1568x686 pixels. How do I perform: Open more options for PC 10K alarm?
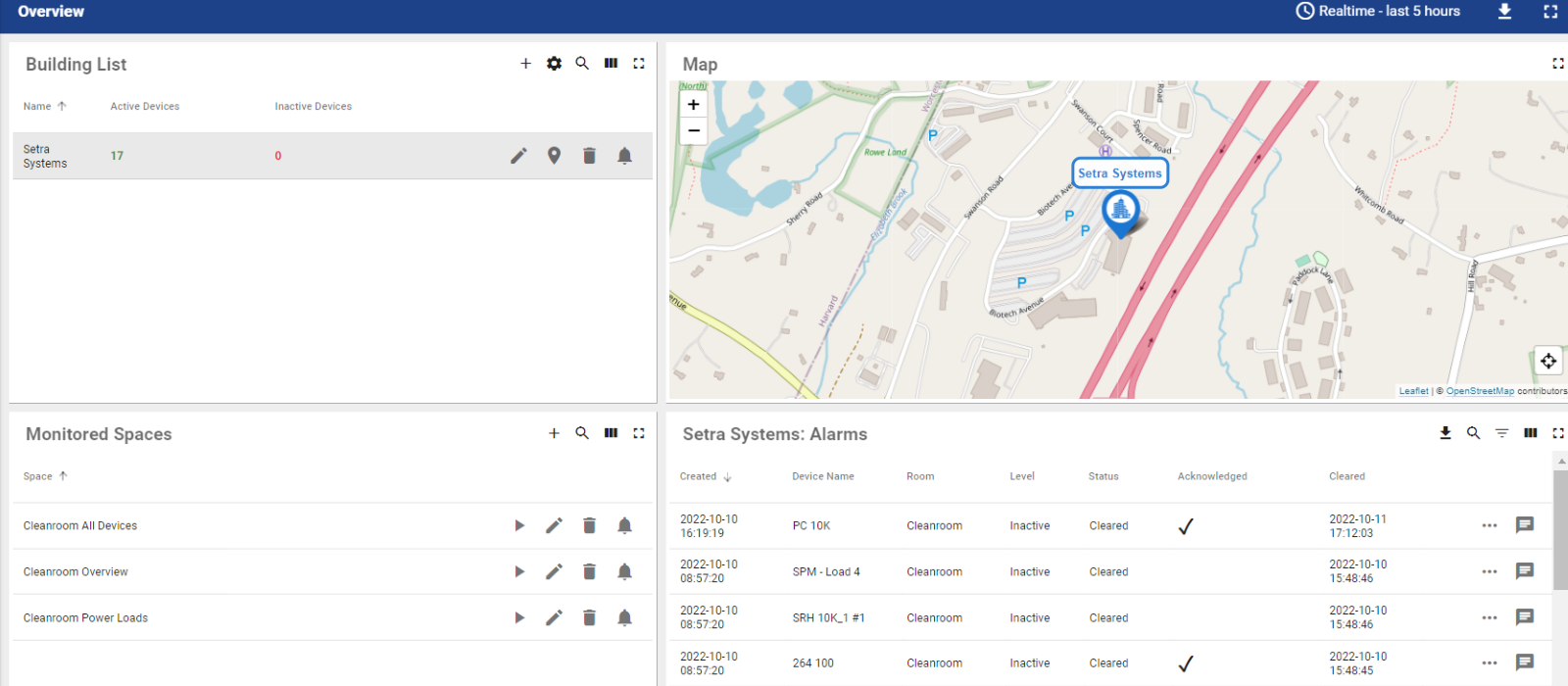(1490, 526)
